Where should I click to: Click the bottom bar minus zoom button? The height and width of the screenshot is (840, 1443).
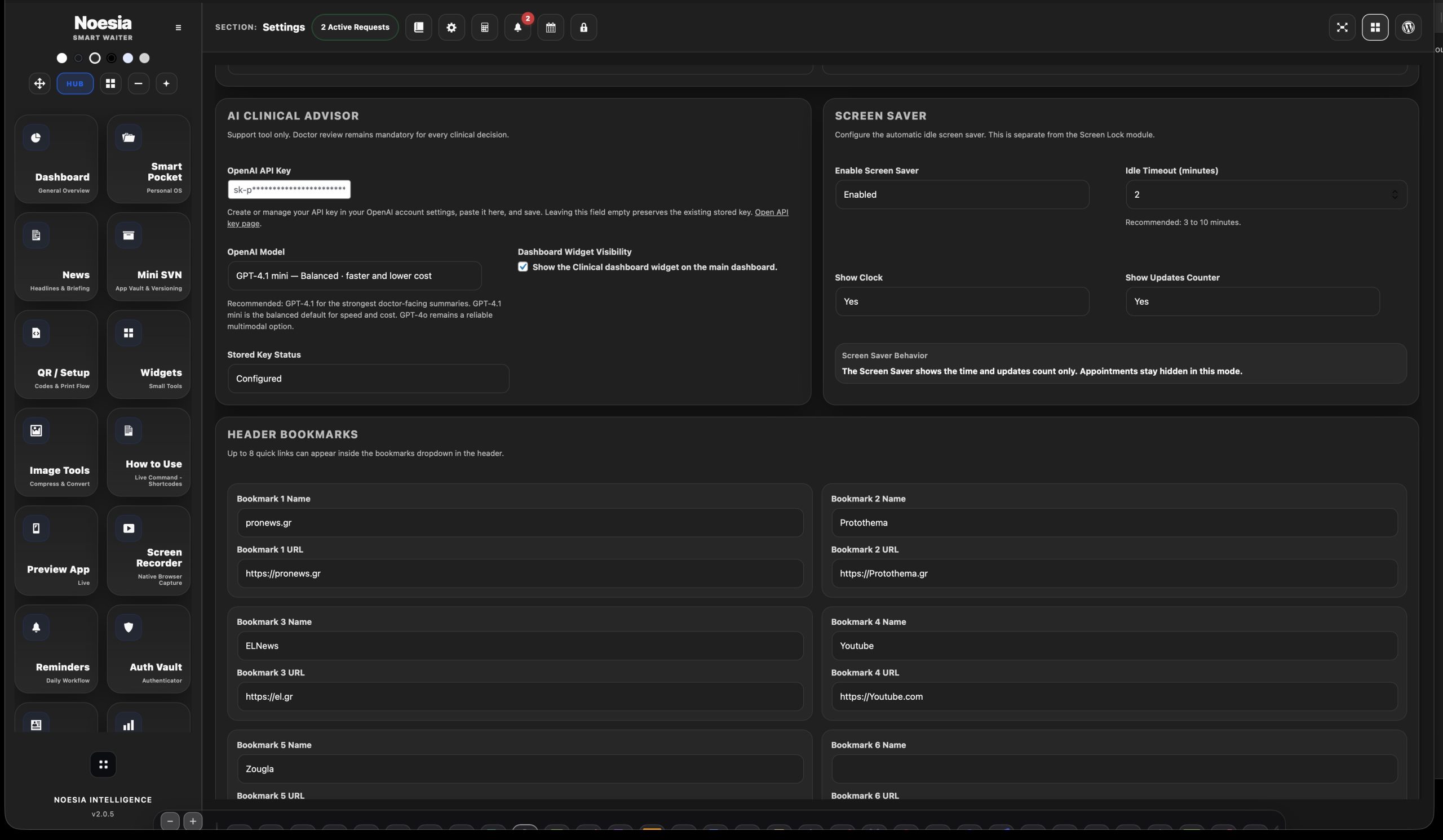tap(170, 821)
